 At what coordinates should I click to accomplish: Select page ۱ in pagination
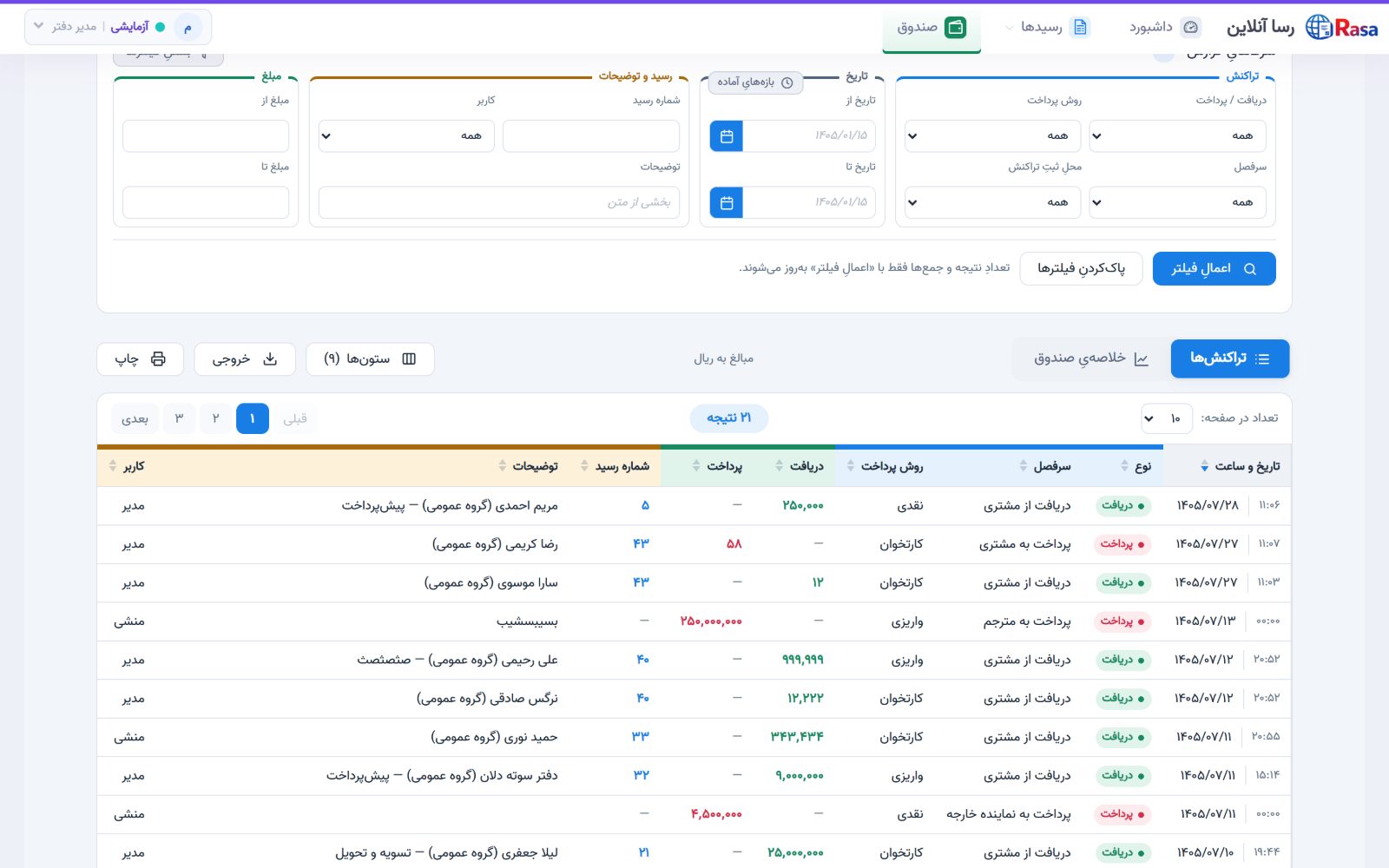pyautogui.click(x=253, y=419)
